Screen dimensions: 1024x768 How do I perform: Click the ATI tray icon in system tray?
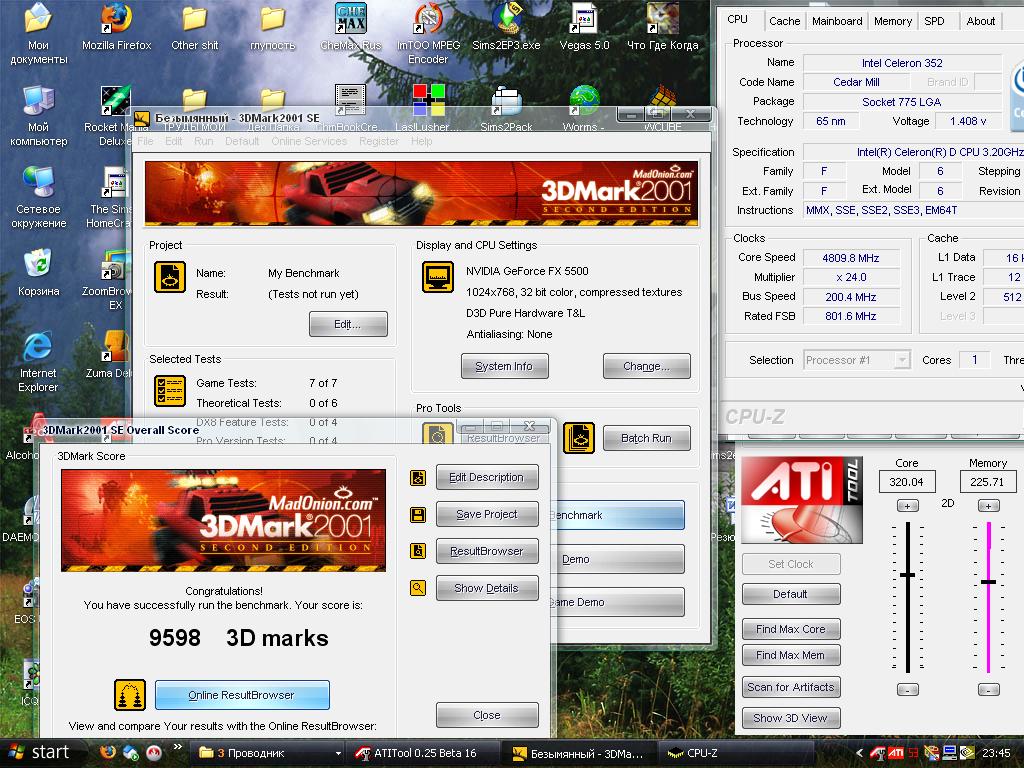895,753
